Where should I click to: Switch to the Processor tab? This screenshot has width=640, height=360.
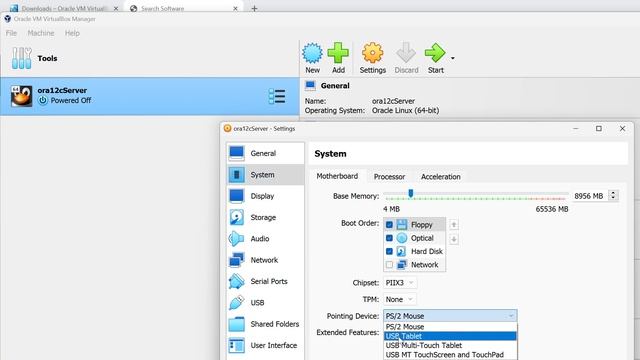[x=389, y=177]
